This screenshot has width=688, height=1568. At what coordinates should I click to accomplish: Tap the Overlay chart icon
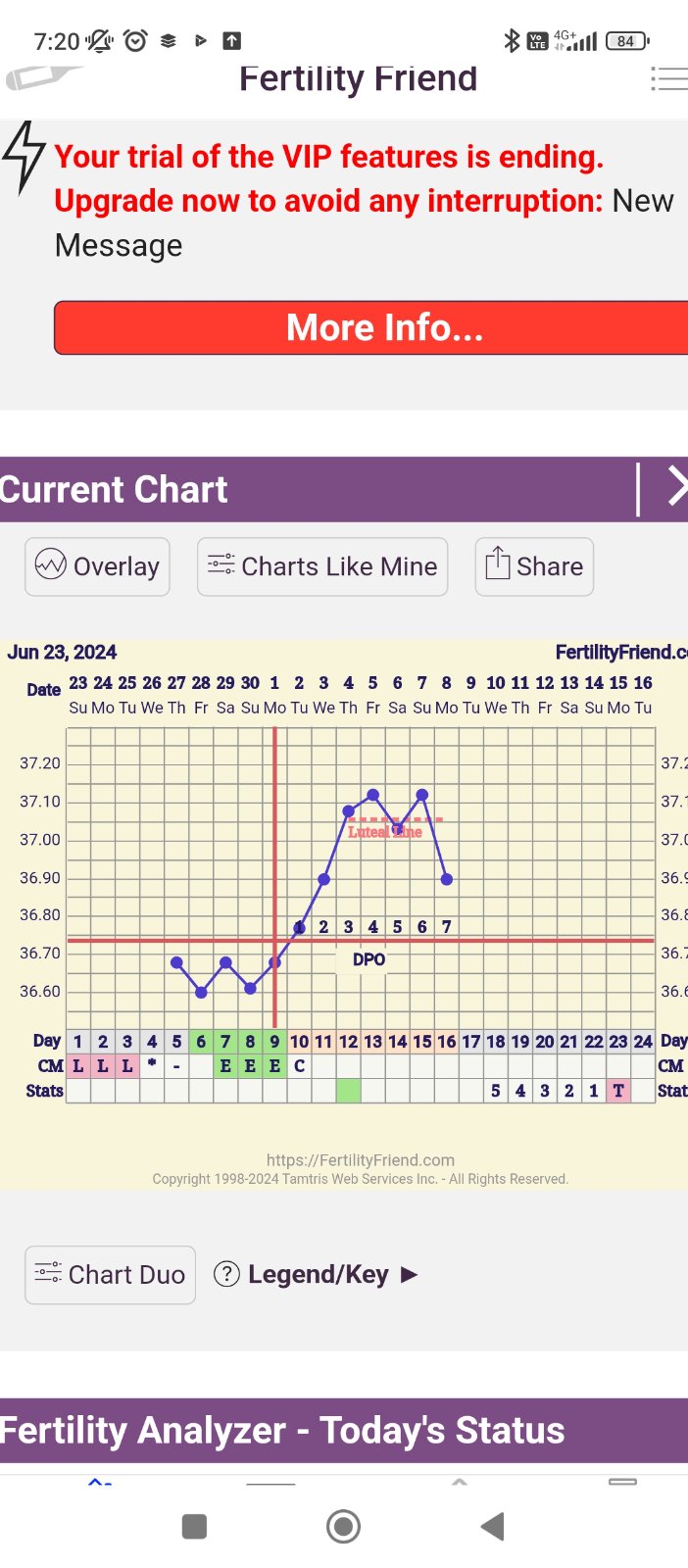50,565
